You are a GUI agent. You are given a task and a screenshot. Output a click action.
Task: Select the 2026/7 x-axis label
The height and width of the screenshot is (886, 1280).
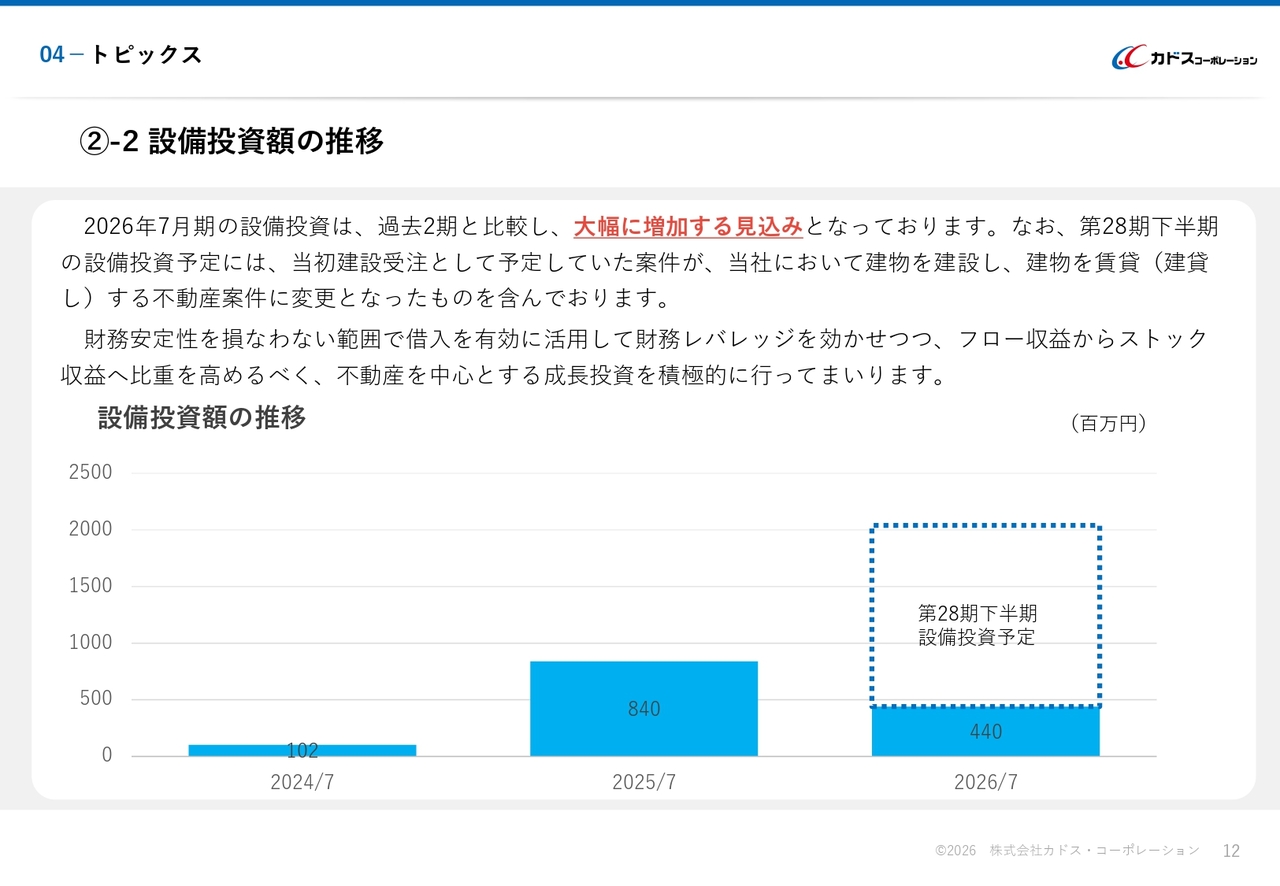point(985,783)
